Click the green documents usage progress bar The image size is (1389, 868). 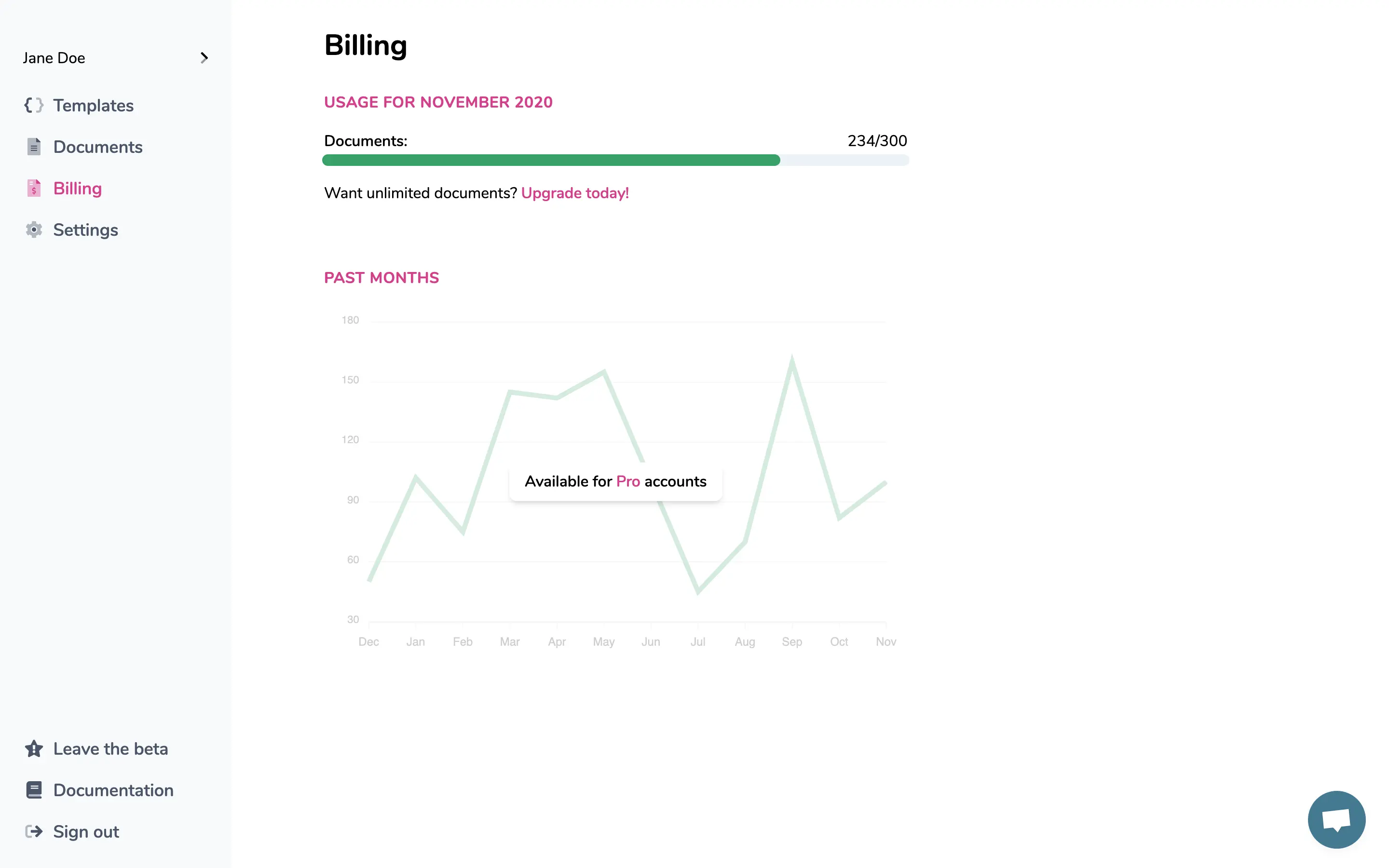551,160
